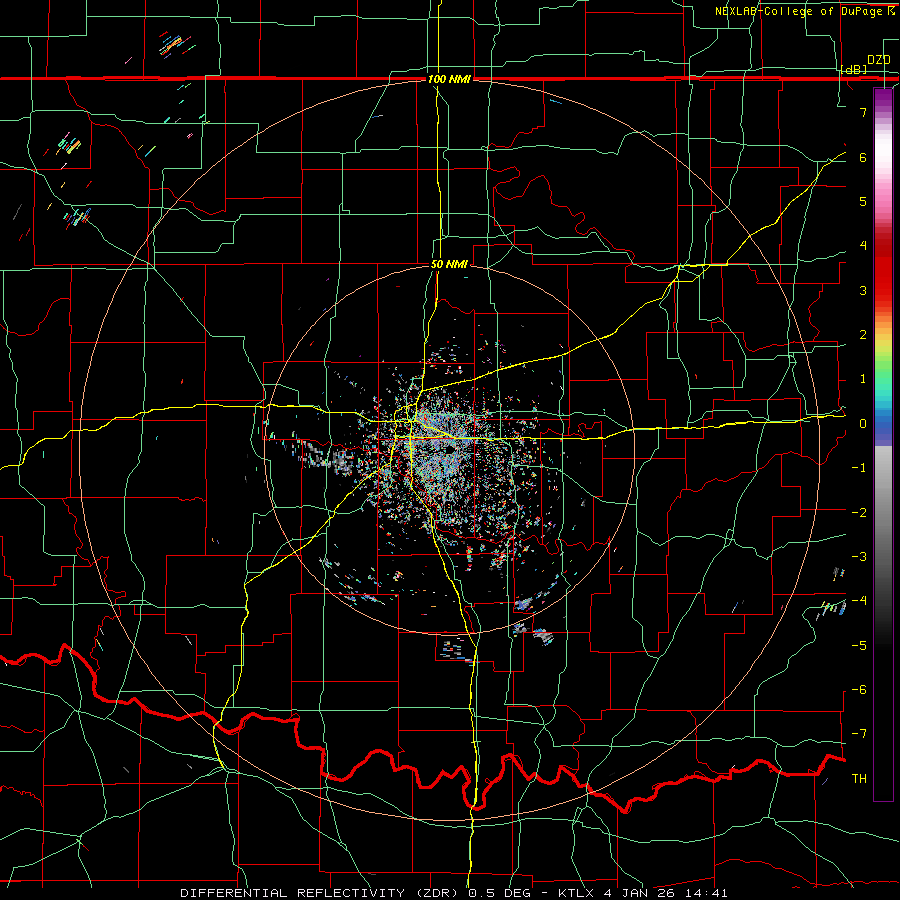Click the -1 tick label on color scale

(859, 468)
